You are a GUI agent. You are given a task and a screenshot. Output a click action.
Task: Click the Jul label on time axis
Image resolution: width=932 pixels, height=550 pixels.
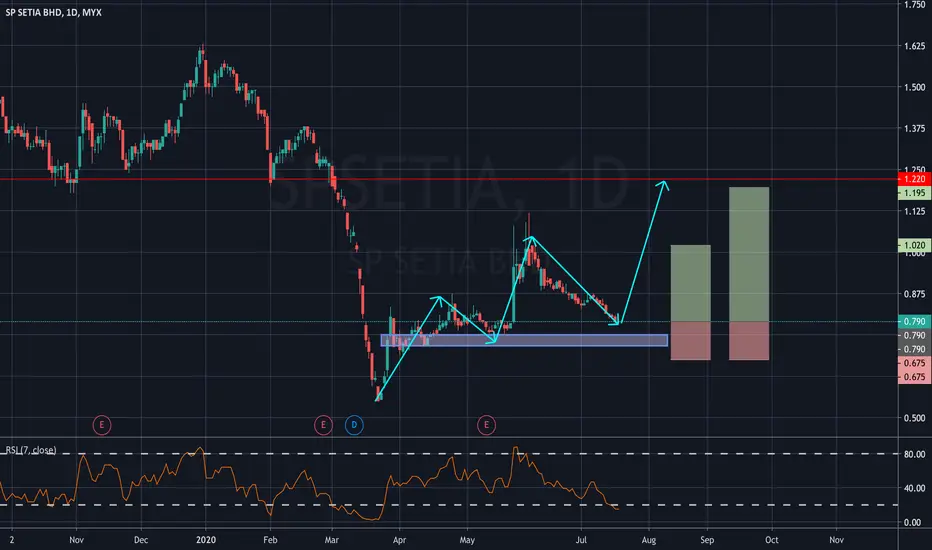pos(581,540)
